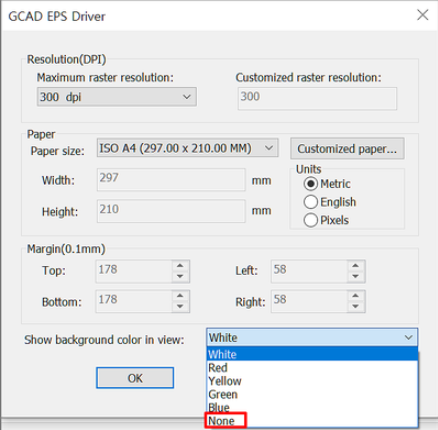438x430 pixels.
Task: Increase the Left margin with up arrow
Action: coord(356,266)
